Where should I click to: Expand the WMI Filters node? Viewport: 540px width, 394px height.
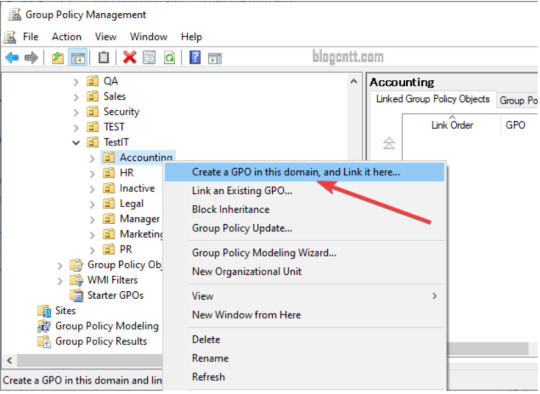(60, 281)
